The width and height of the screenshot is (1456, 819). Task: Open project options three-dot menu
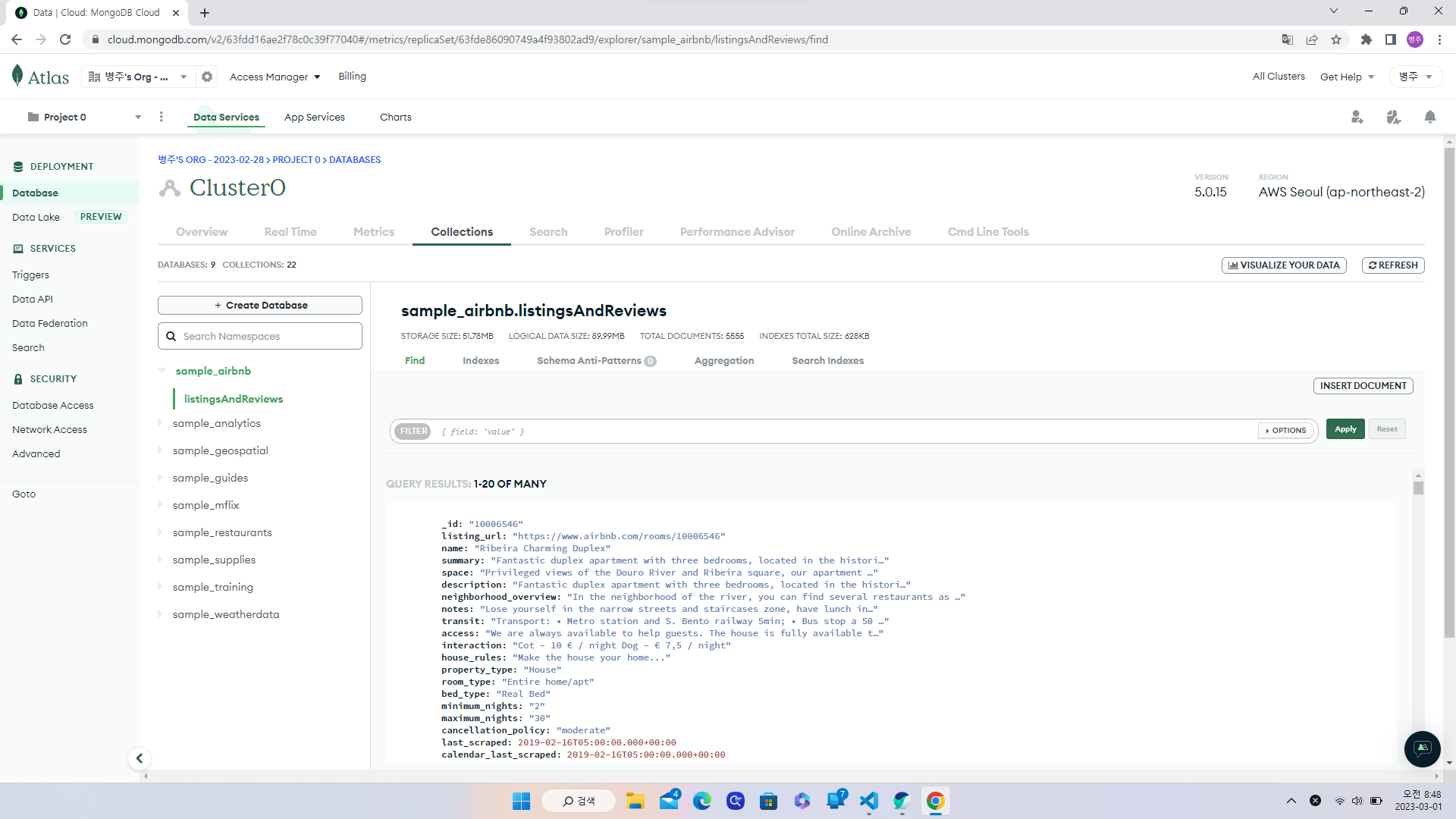click(161, 117)
